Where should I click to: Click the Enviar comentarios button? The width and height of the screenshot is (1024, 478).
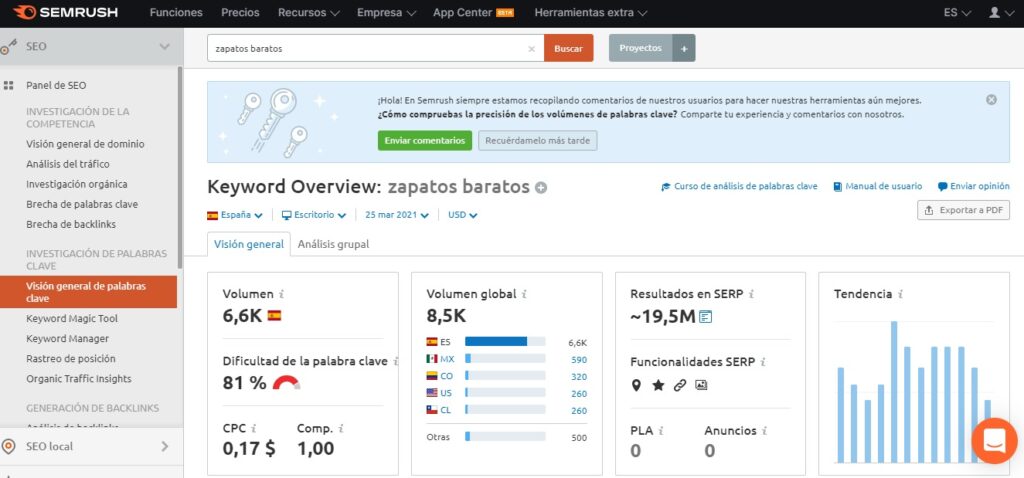[424, 140]
